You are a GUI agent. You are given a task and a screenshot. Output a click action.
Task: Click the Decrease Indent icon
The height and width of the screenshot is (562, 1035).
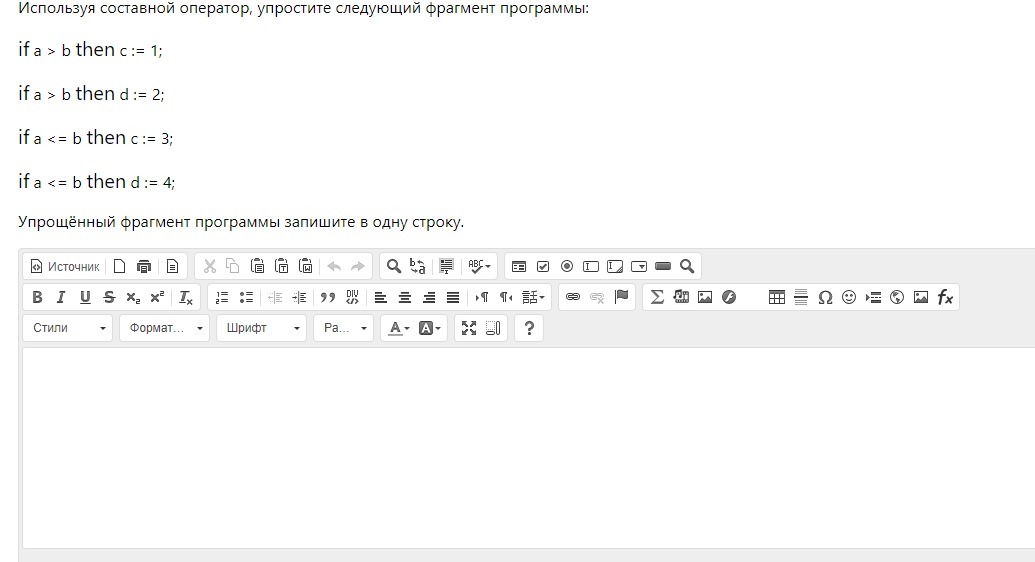[x=275, y=297]
